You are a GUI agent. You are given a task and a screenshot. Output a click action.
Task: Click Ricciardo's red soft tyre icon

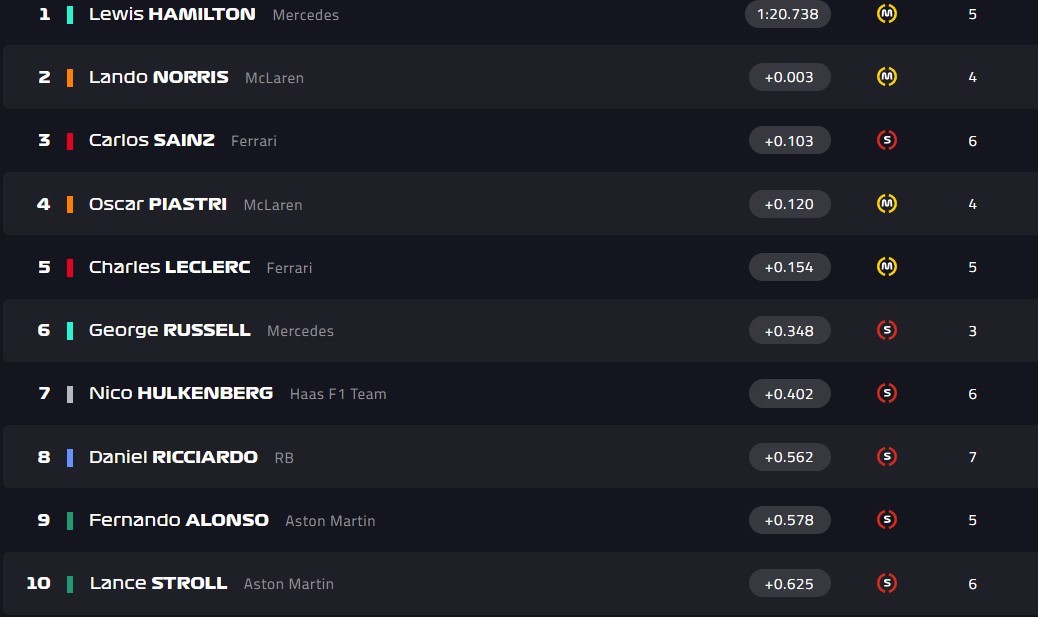point(886,457)
